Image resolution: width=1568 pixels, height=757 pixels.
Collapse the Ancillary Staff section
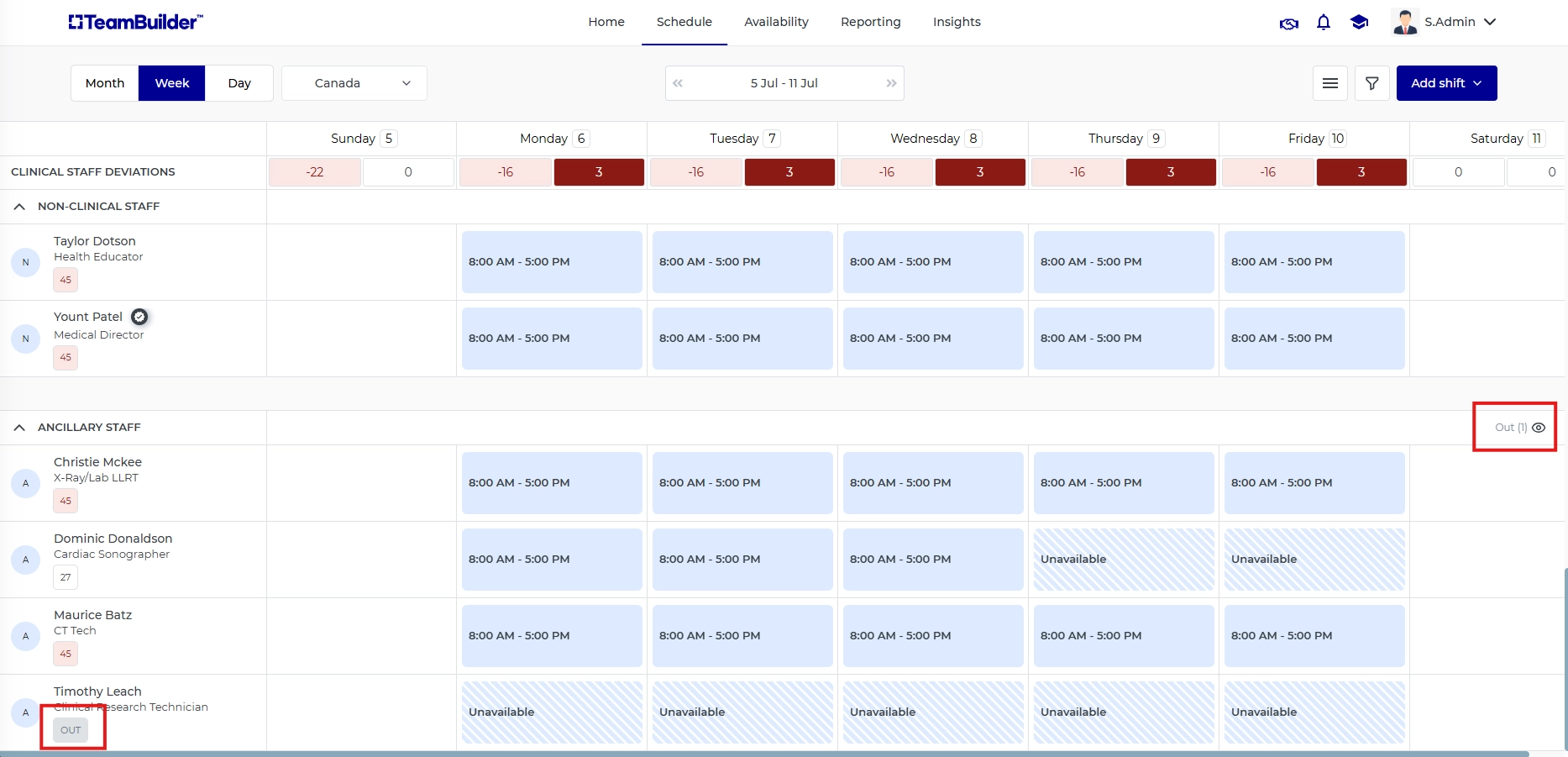(x=19, y=428)
